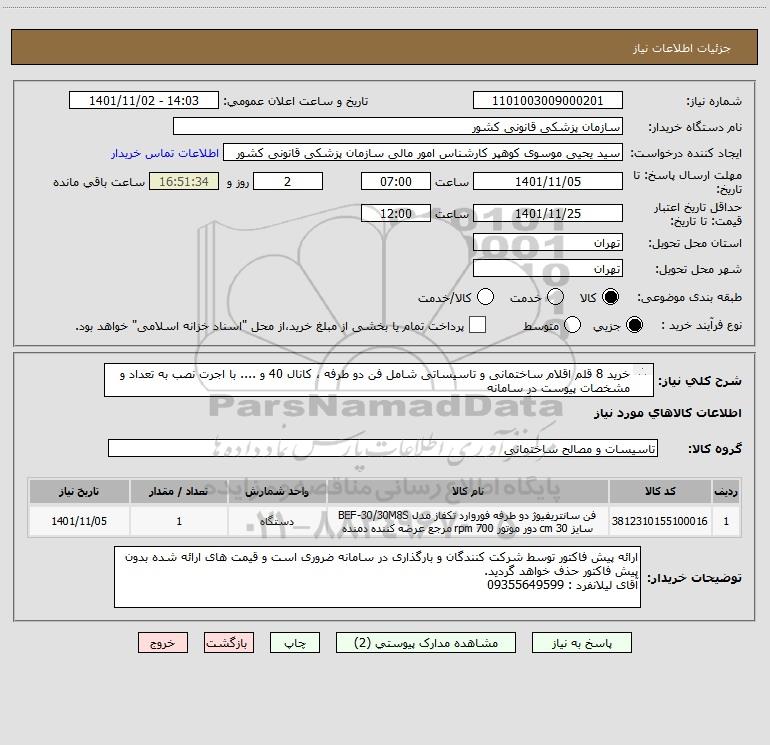770x745 pixels.
Task: Click the واحد شمارش column header
Action: pyautogui.click(x=277, y=492)
